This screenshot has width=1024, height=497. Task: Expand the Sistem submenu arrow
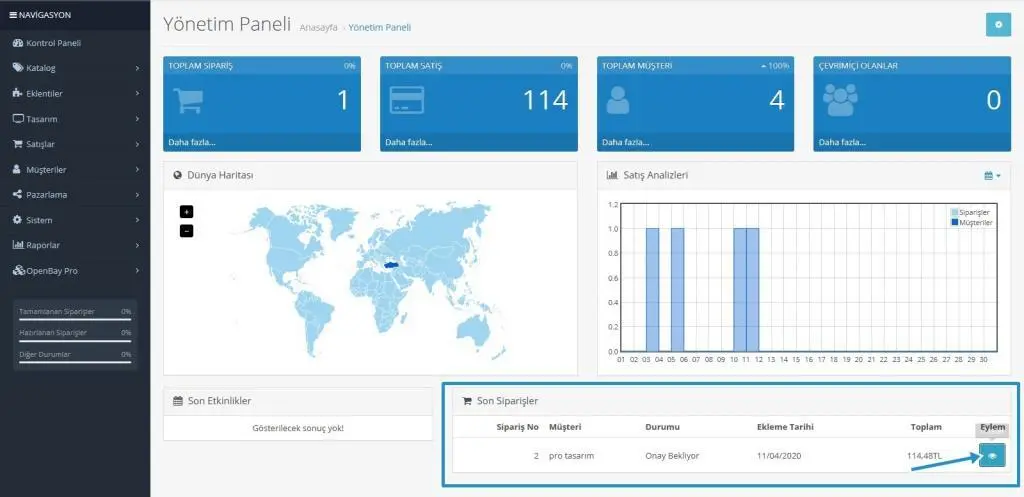(137, 220)
